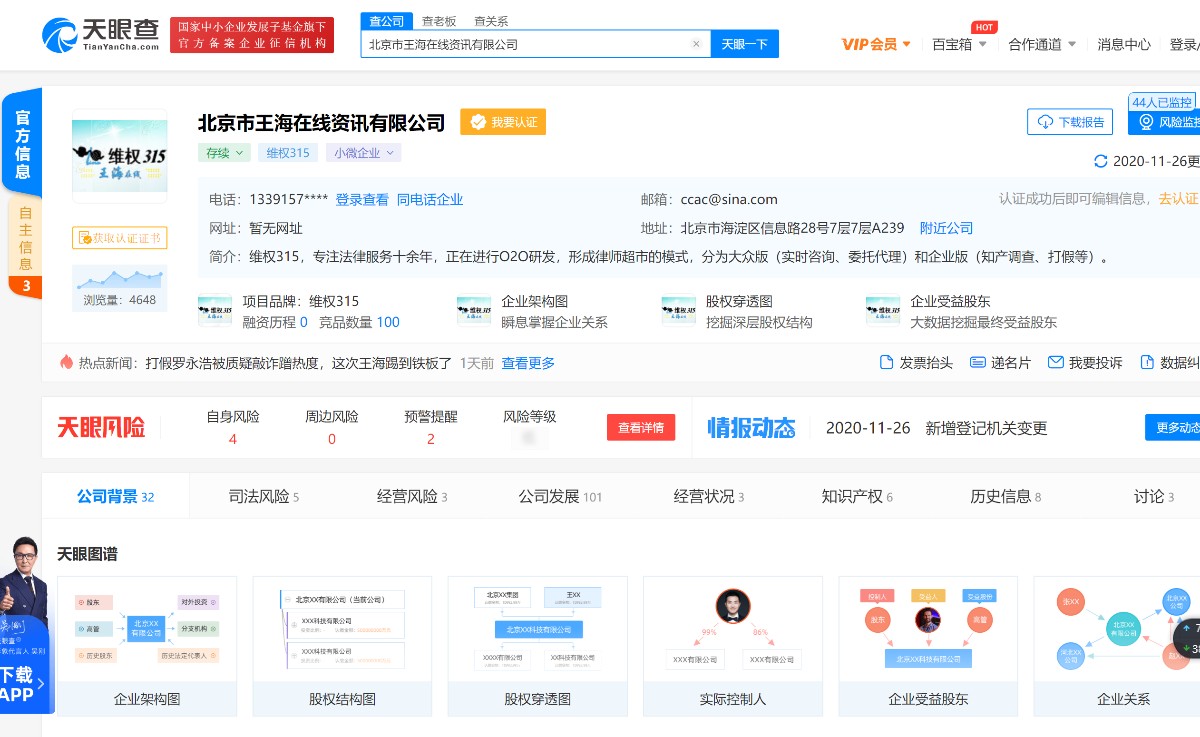
Task: Click 登录查看 to reveal phone
Action: 362,199
